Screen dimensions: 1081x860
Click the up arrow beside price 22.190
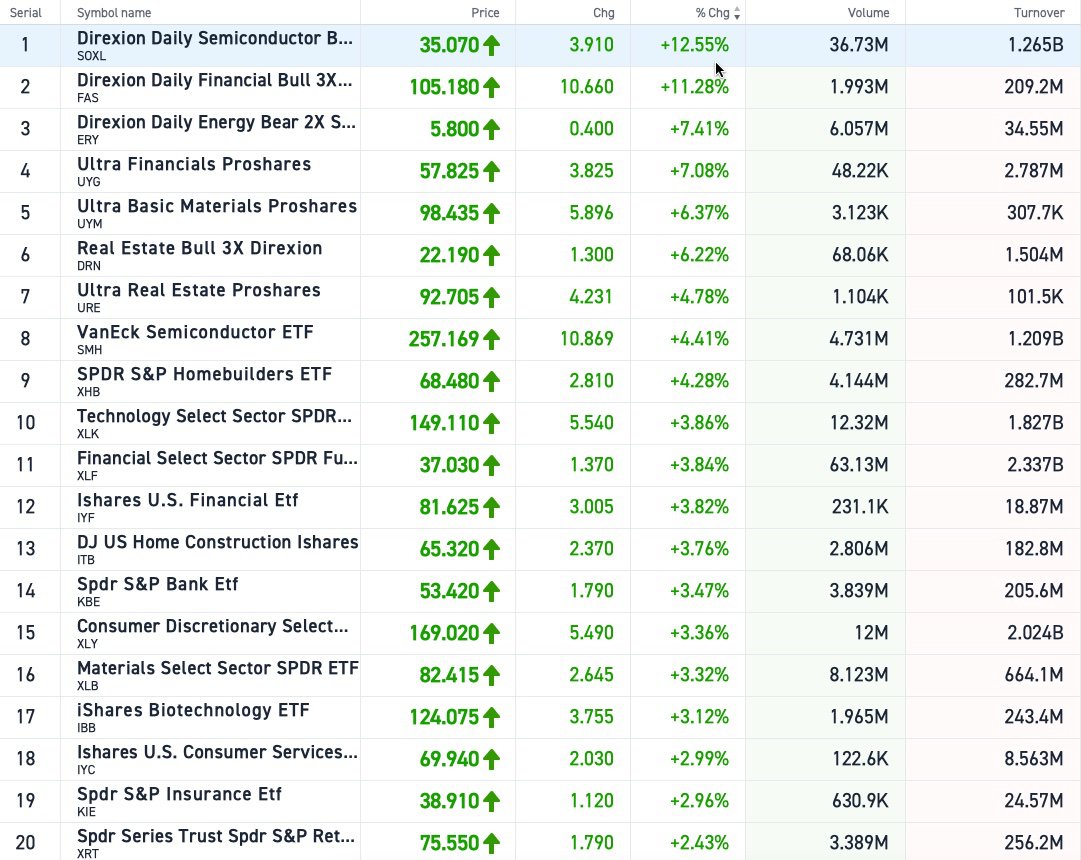tap(491, 256)
